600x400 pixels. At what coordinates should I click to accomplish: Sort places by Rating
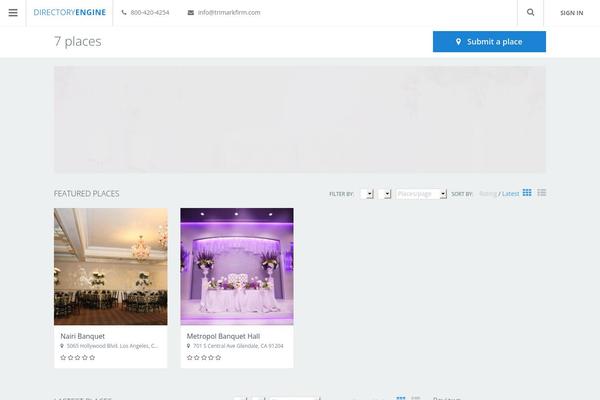click(x=488, y=194)
